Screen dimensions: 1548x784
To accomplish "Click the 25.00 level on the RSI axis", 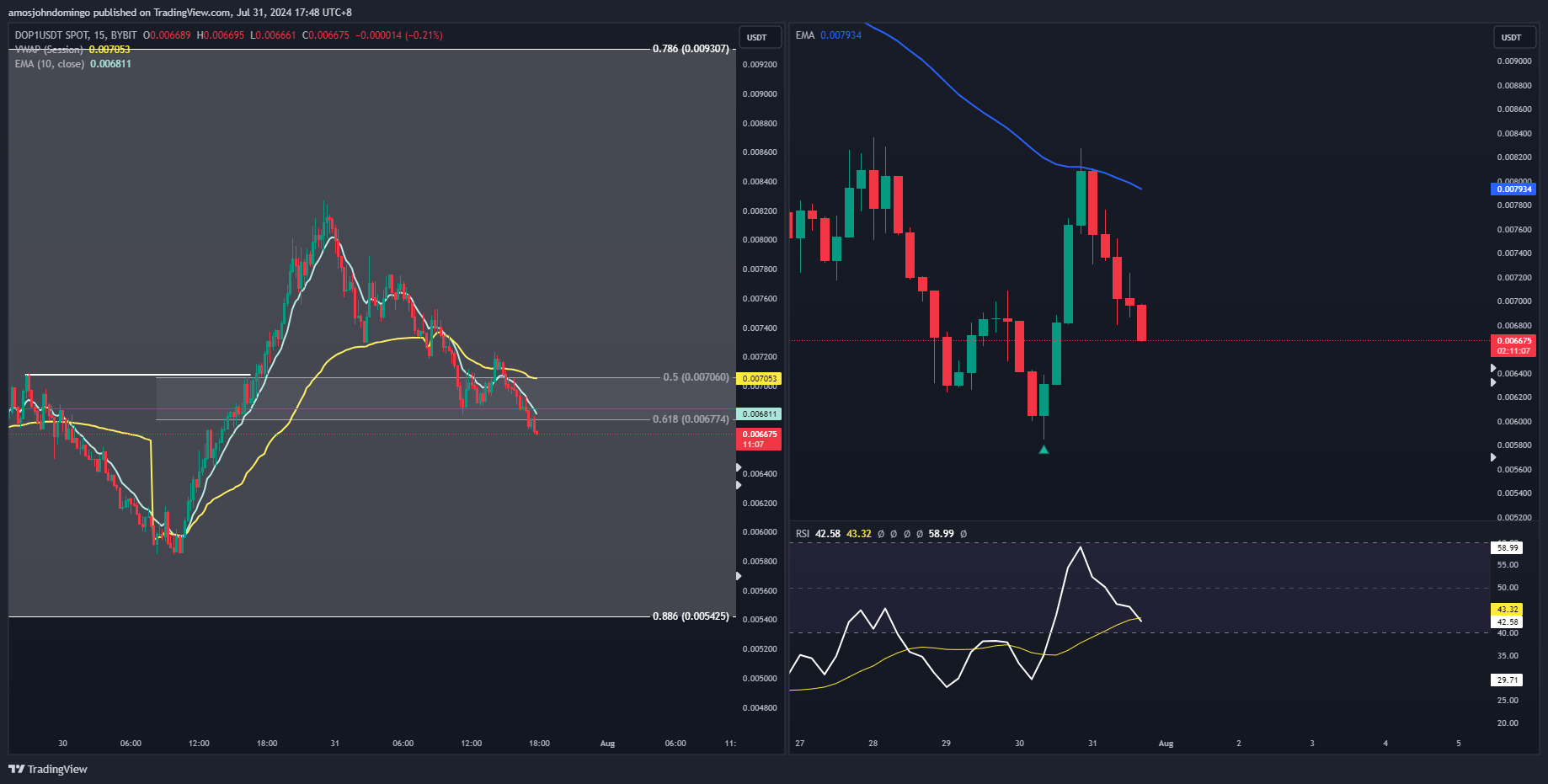I will click(x=1508, y=701).
